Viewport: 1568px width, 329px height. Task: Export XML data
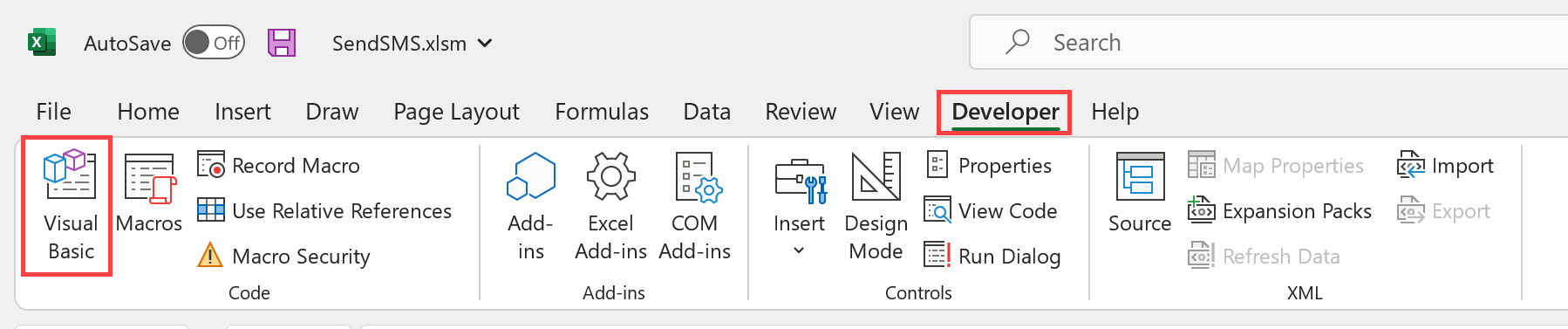1444,210
